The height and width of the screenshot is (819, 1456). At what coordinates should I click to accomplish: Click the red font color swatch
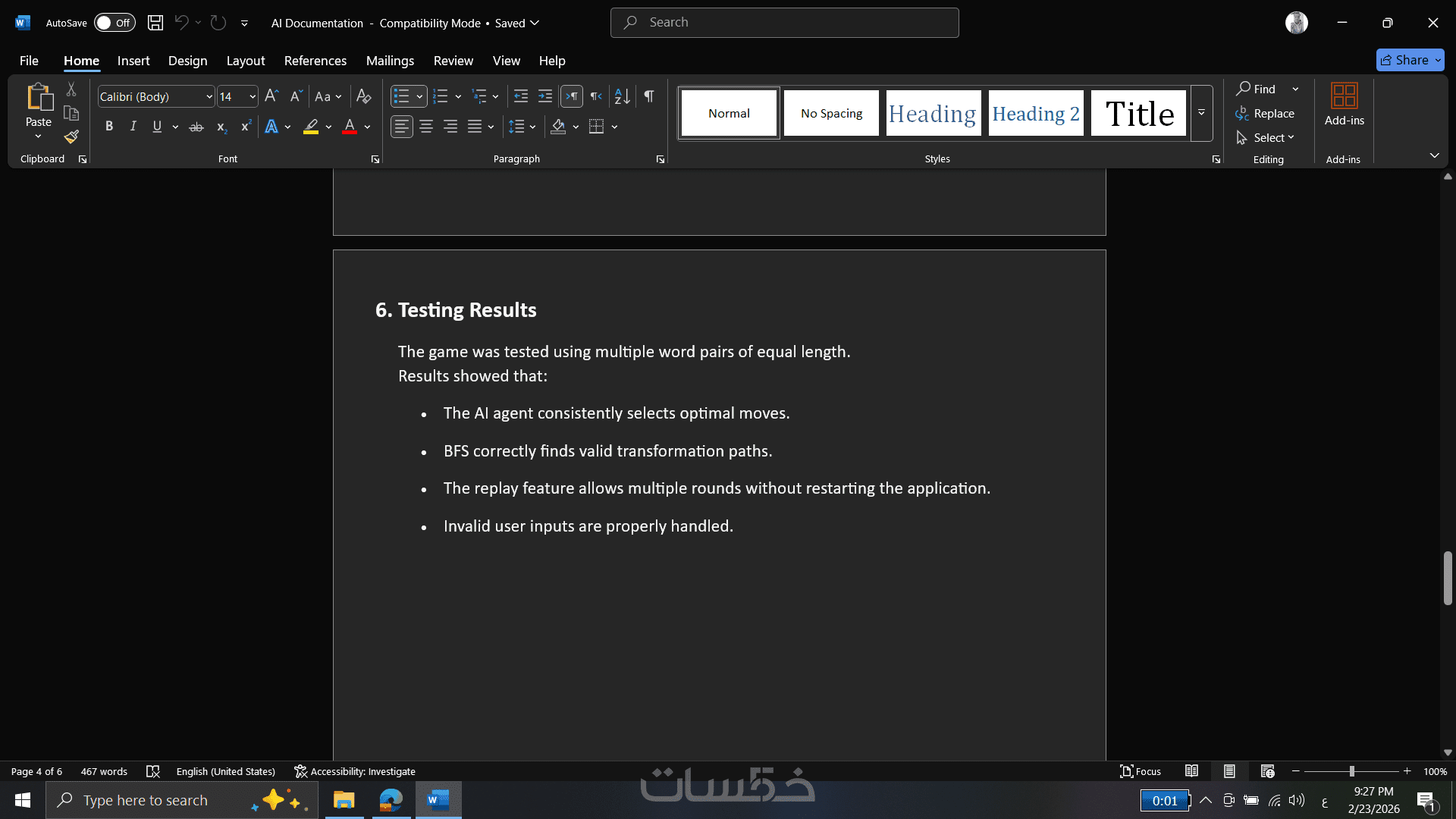pos(350,127)
